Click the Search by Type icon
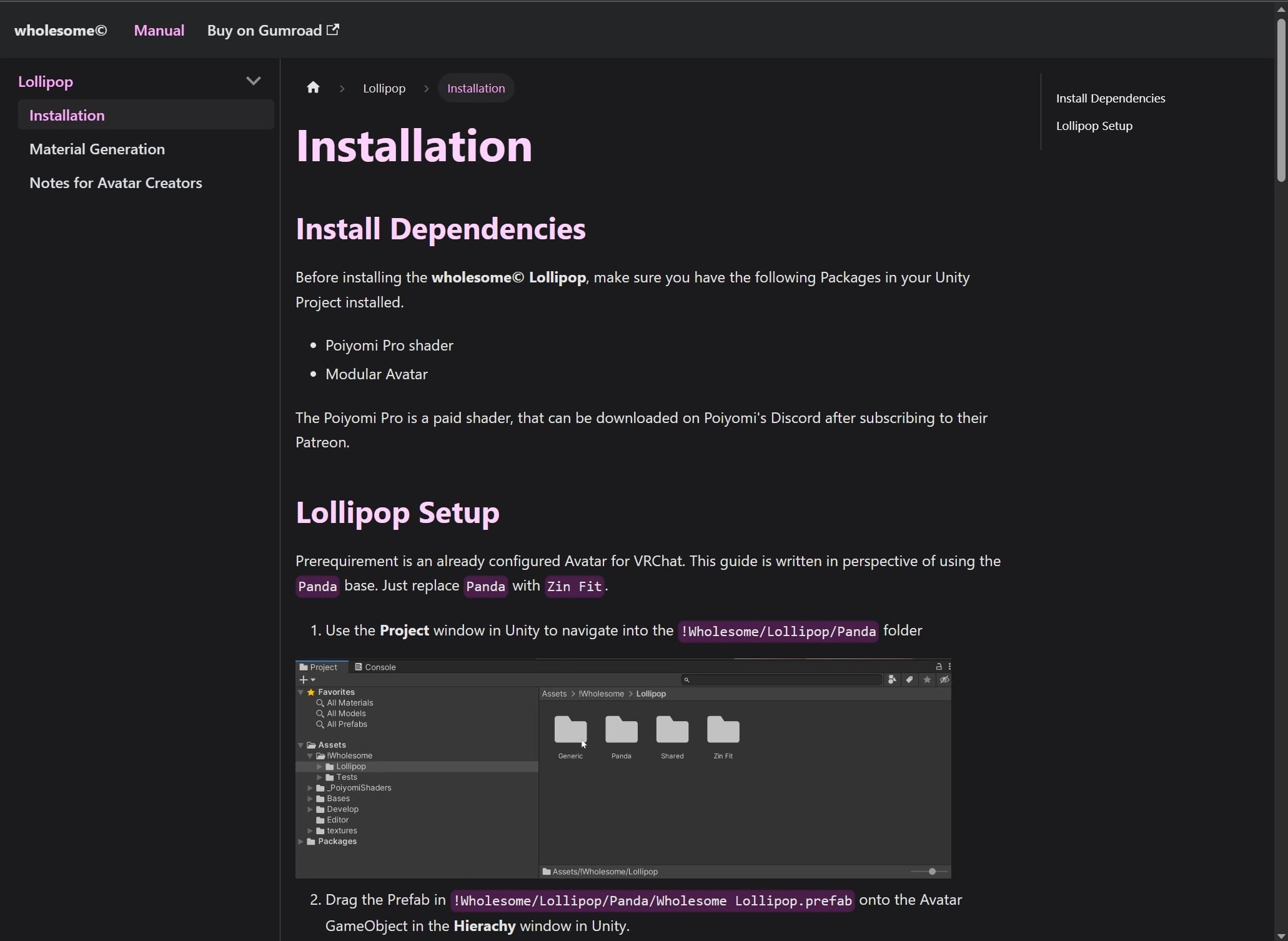Viewport: 1288px width, 941px height. tap(892, 680)
